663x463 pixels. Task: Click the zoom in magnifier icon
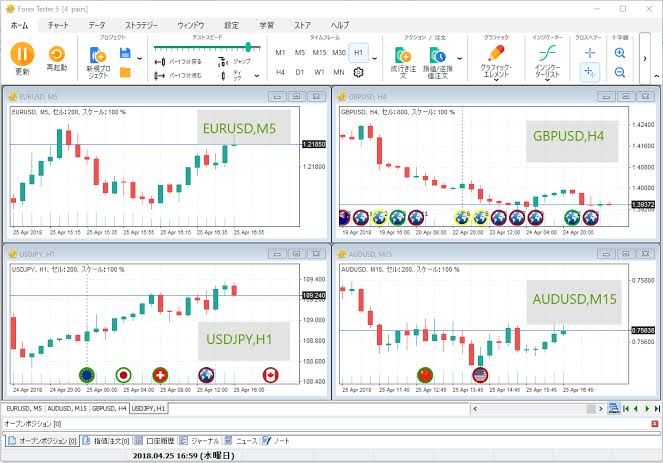620,53
